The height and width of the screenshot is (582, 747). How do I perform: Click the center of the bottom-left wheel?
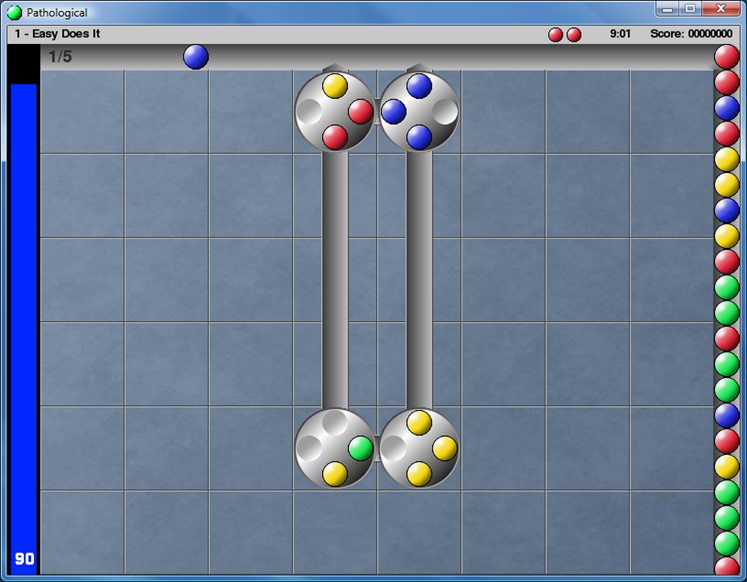335,449
